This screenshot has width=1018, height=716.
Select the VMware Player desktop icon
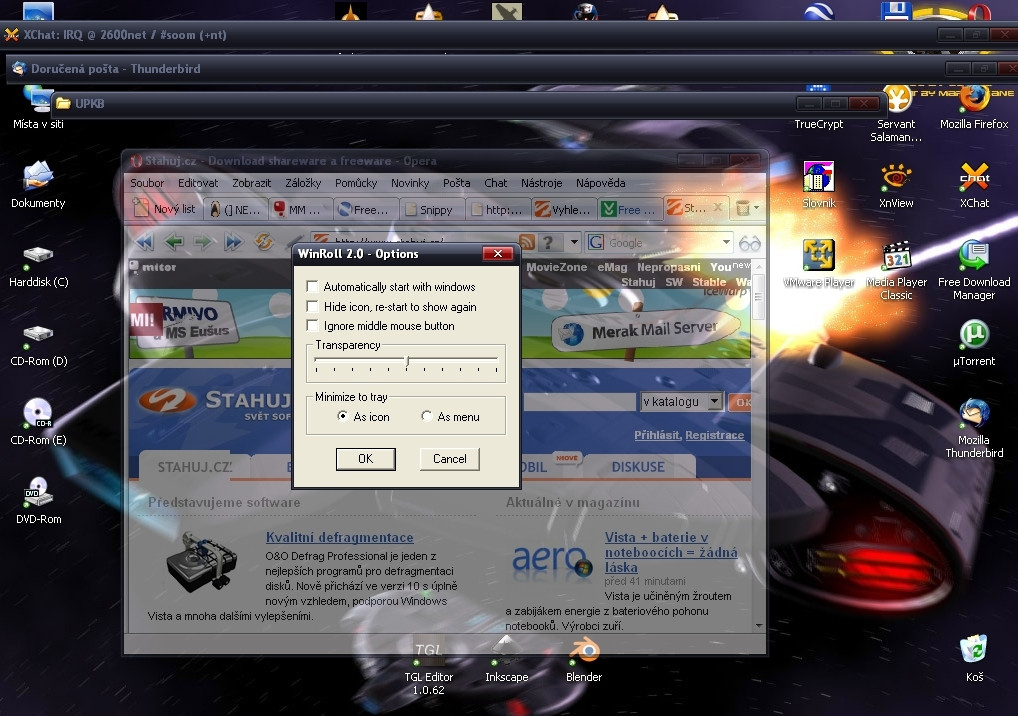point(819,264)
